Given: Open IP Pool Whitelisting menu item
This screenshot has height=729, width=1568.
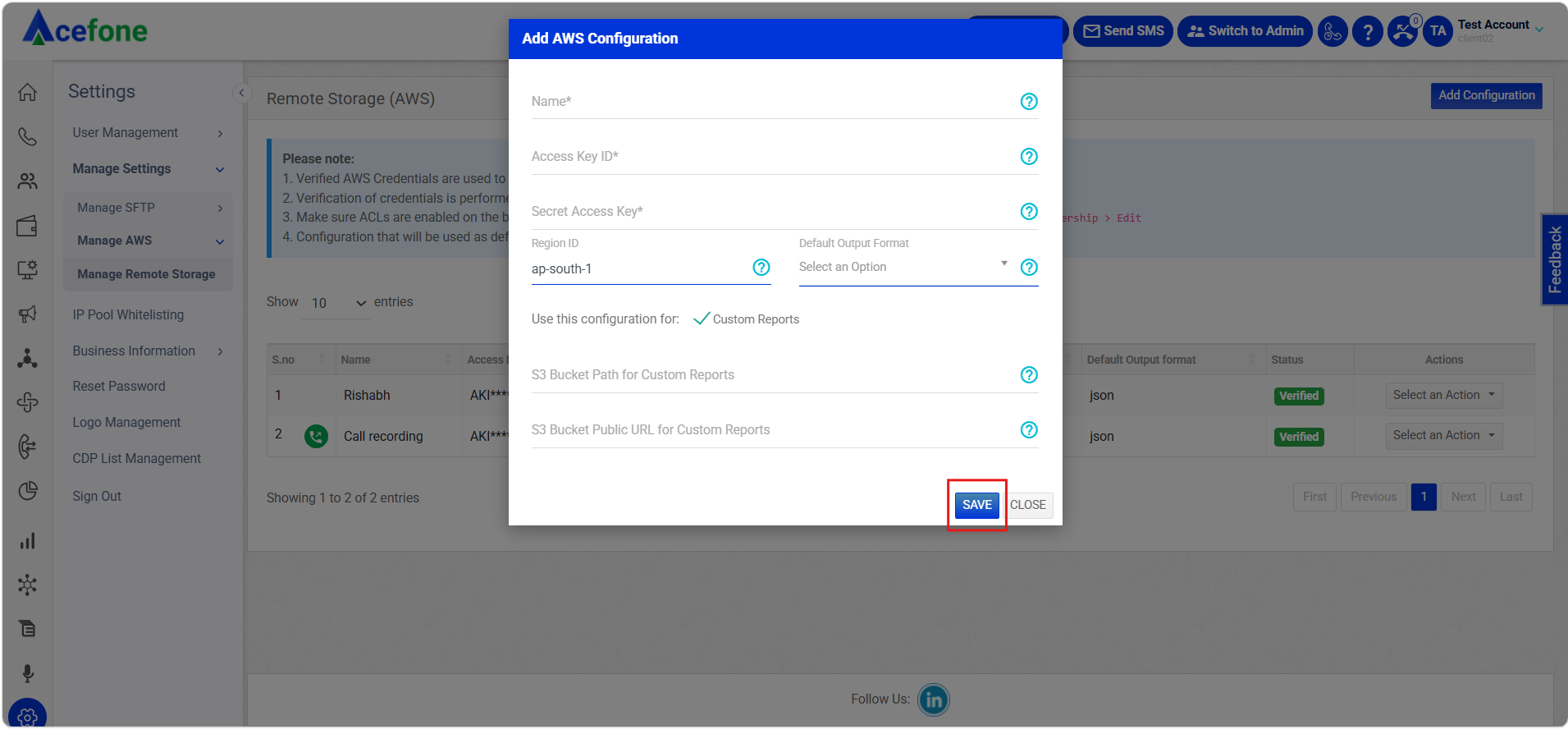Looking at the screenshot, I should click(x=128, y=314).
